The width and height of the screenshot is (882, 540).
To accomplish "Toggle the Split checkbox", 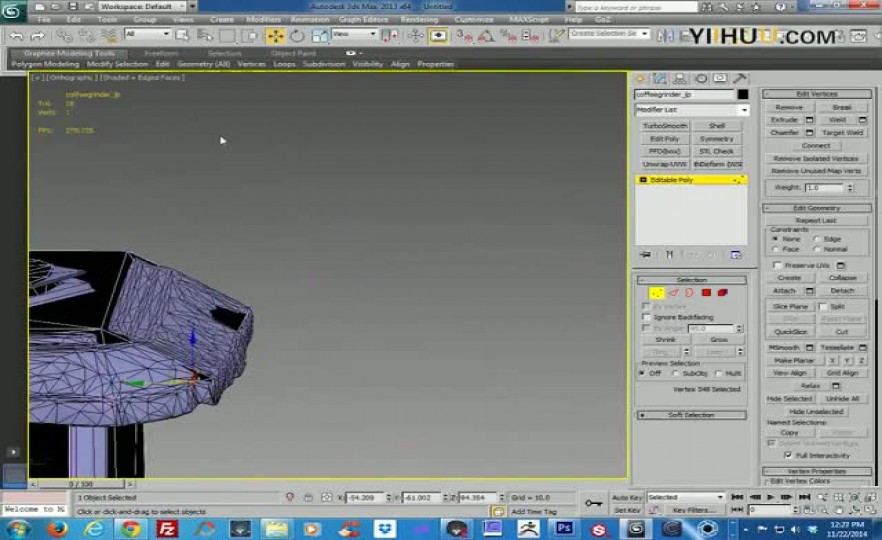I will [x=823, y=307].
